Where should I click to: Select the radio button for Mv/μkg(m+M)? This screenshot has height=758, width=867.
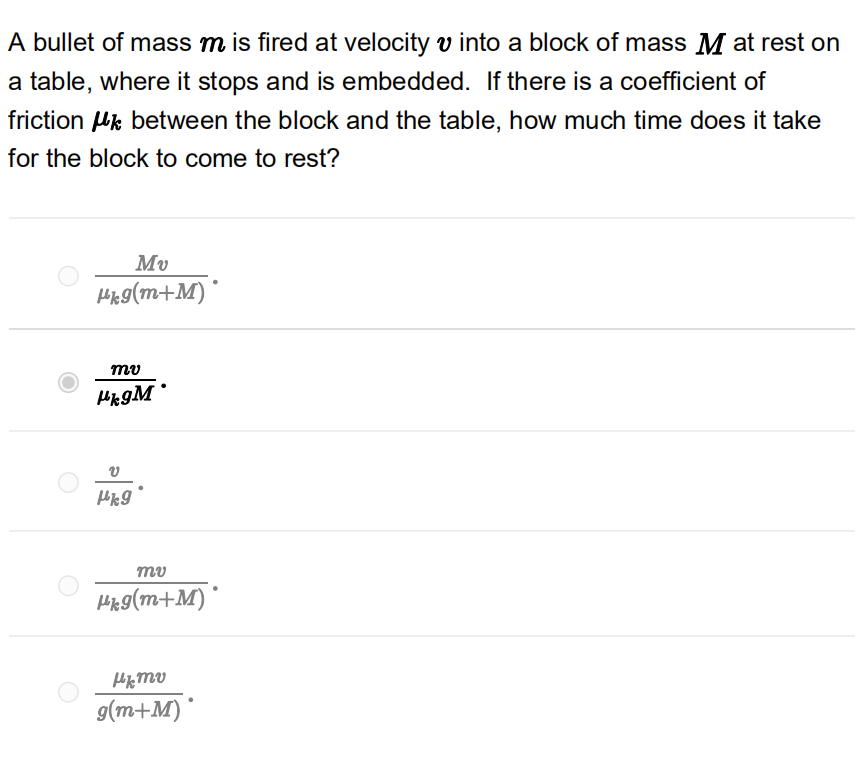pos(68,275)
